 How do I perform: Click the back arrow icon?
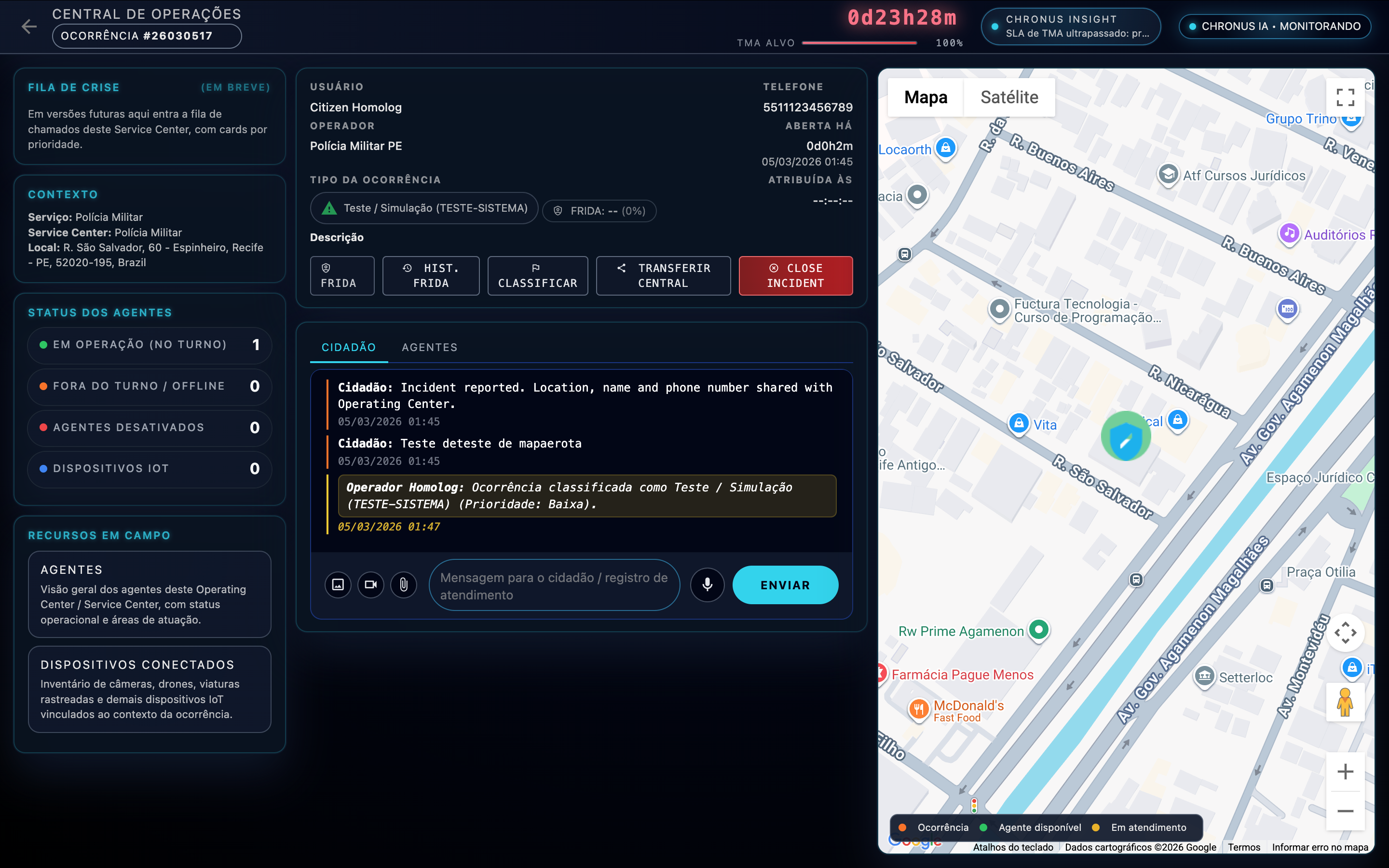(29, 27)
